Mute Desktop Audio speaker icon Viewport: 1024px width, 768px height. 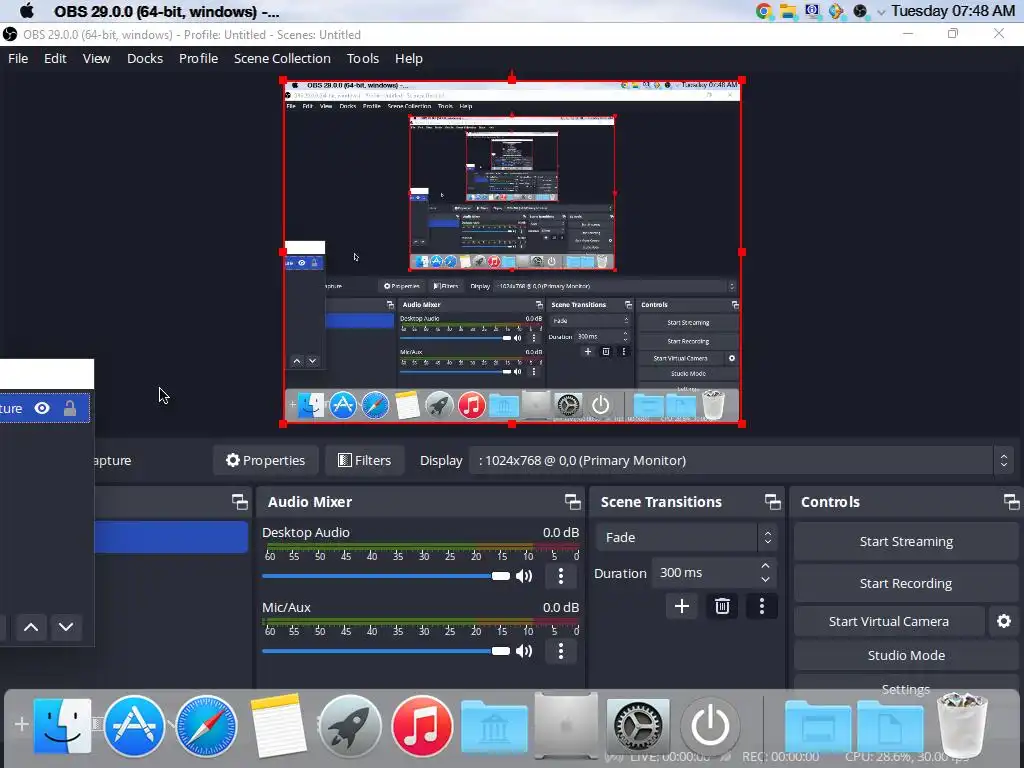coord(524,576)
